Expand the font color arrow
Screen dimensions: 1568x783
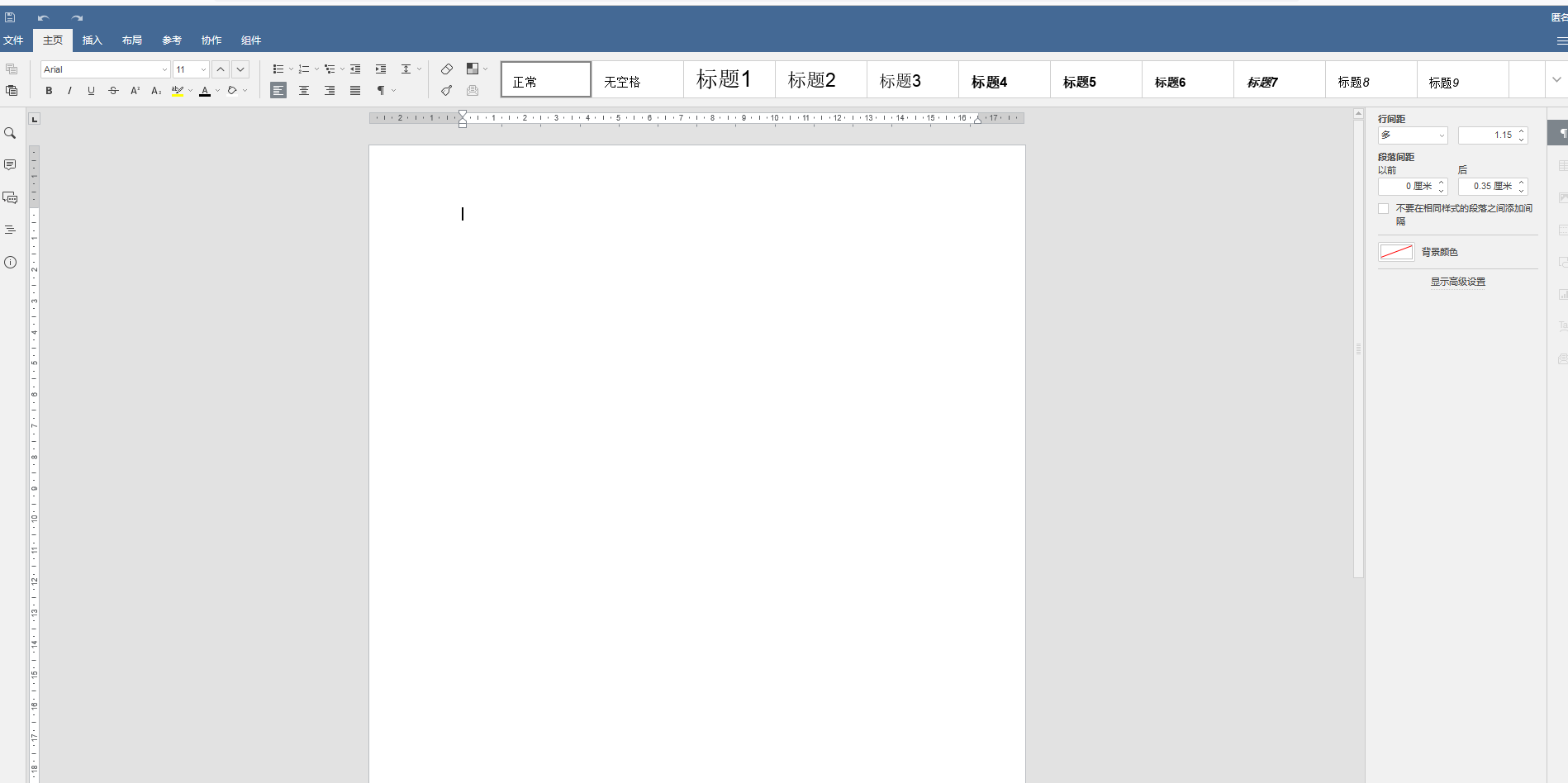tap(217, 91)
